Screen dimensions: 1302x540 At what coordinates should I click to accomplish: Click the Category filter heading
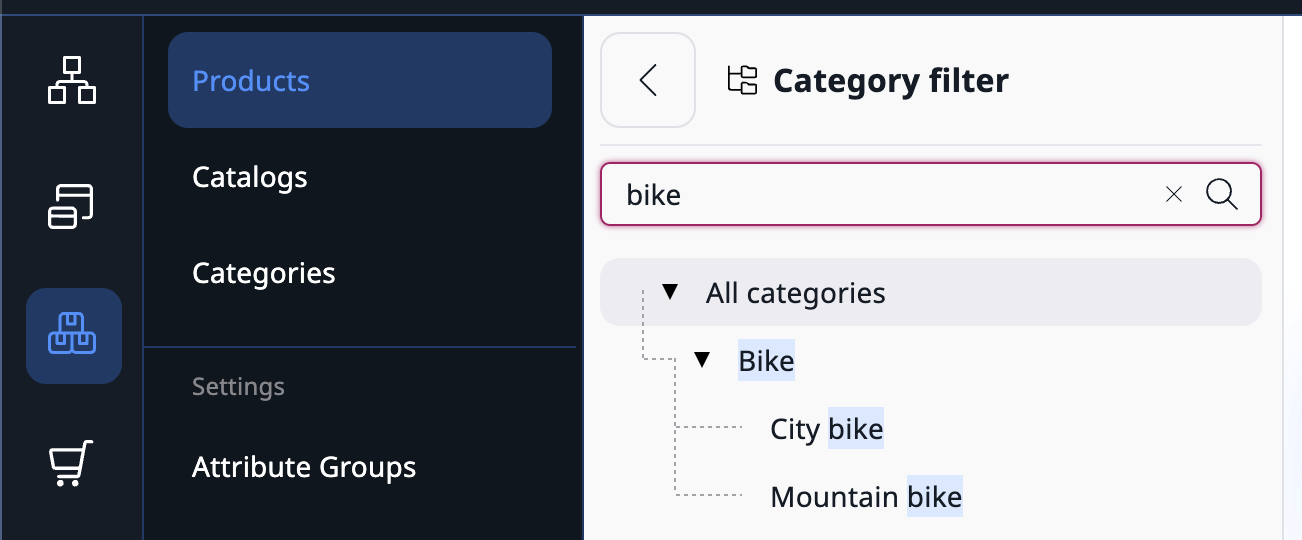click(x=891, y=81)
